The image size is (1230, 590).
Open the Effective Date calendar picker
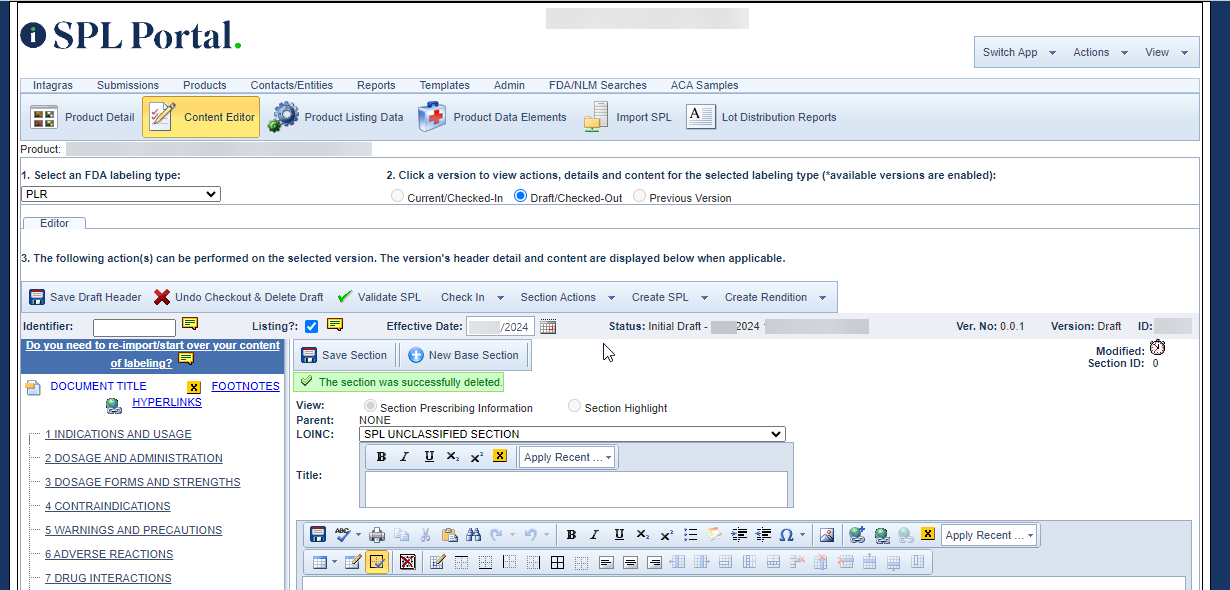tap(548, 326)
